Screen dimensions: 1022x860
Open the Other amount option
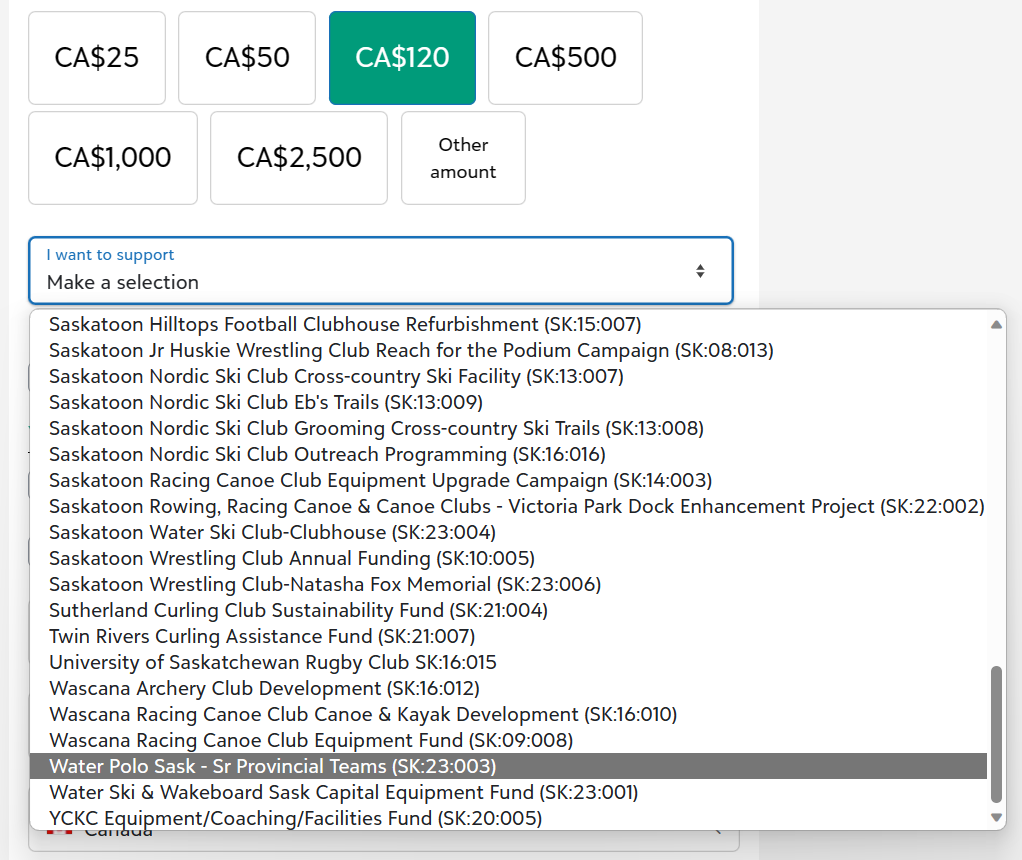pyautogui.click(x=463, y=158)
